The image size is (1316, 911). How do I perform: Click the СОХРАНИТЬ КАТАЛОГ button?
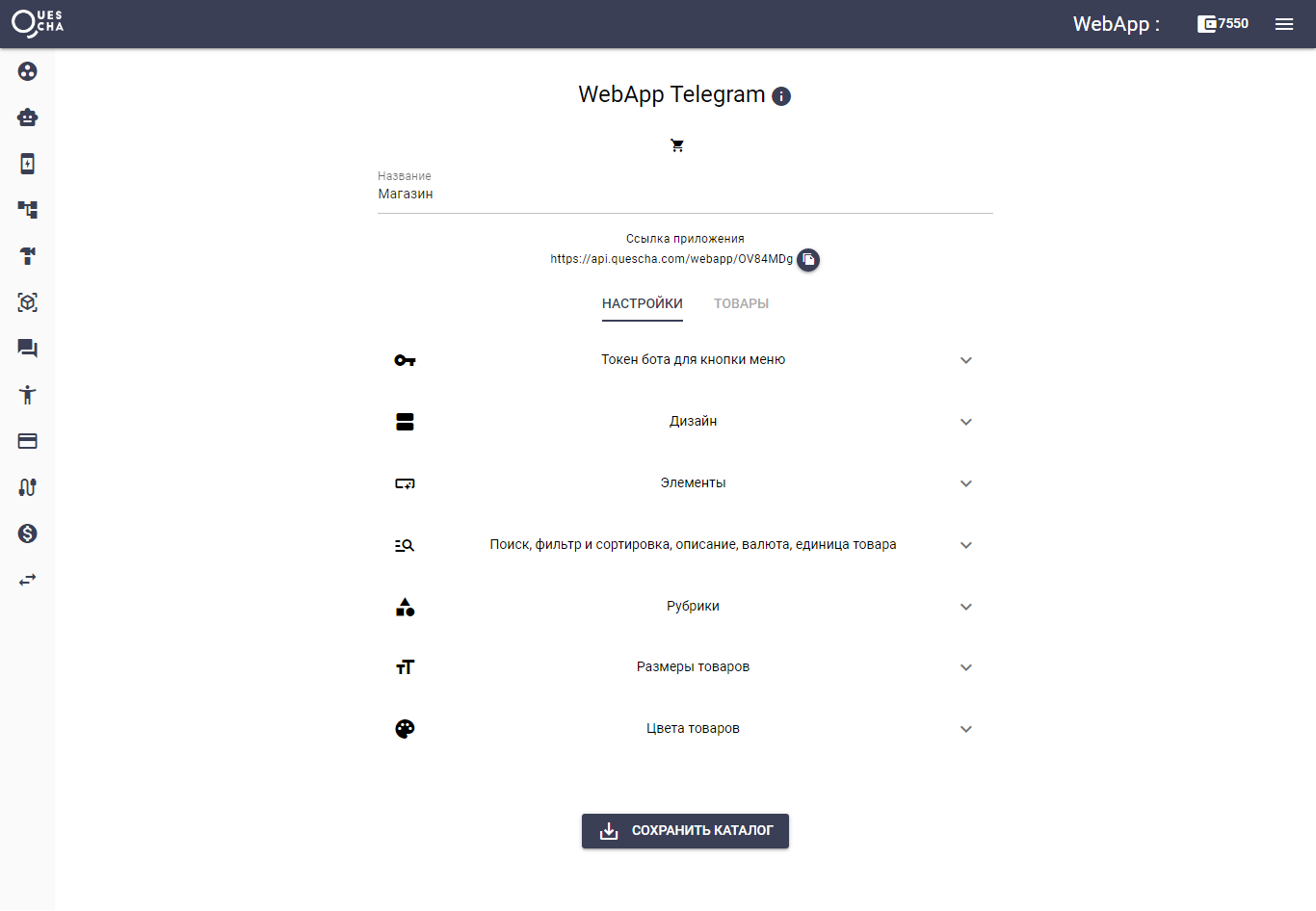[x=685, y=831]
